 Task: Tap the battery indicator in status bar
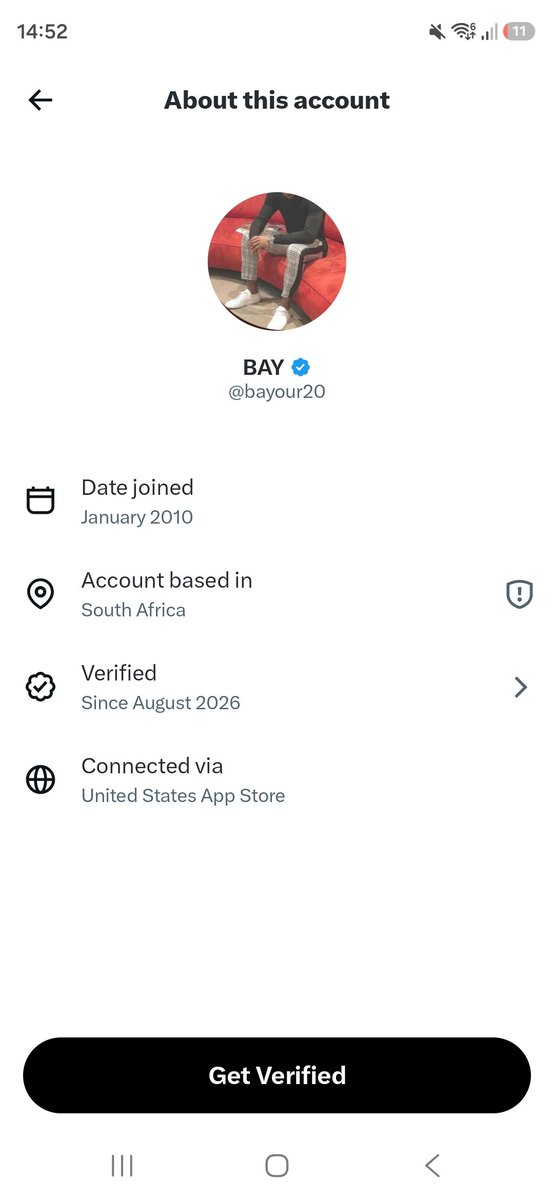[x=519, y=32]
